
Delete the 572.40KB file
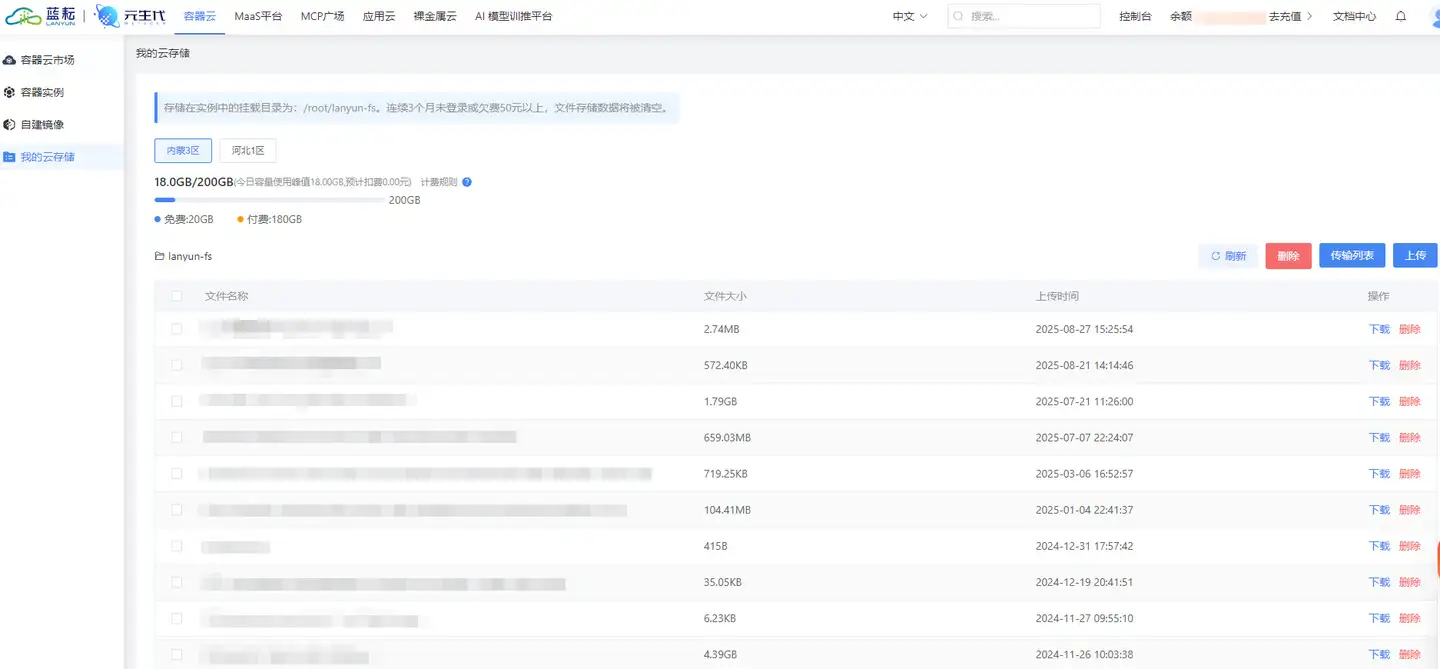pyautogui.click(x=1410, y=365)
